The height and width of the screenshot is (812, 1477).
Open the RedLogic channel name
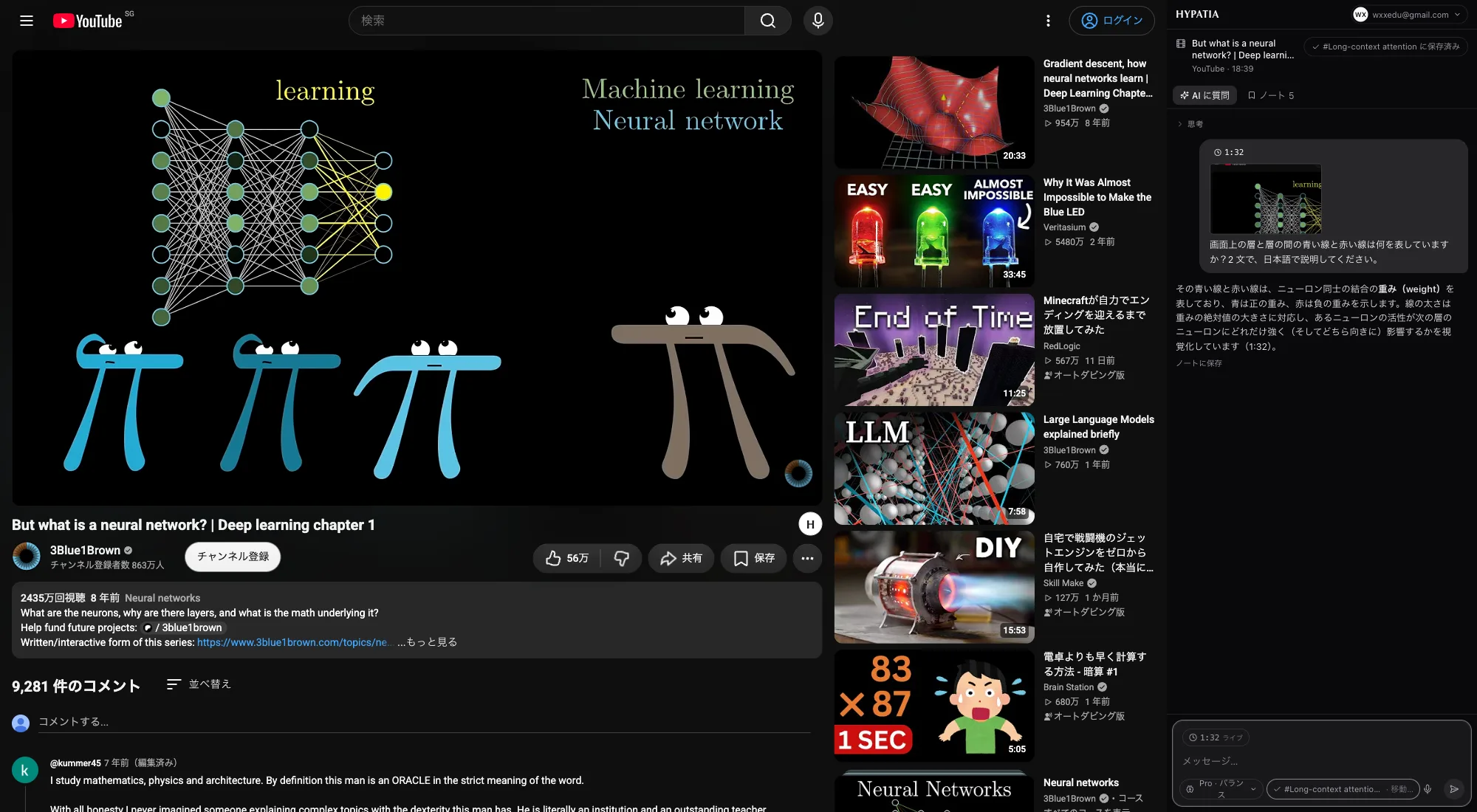tap(1061, 346)
